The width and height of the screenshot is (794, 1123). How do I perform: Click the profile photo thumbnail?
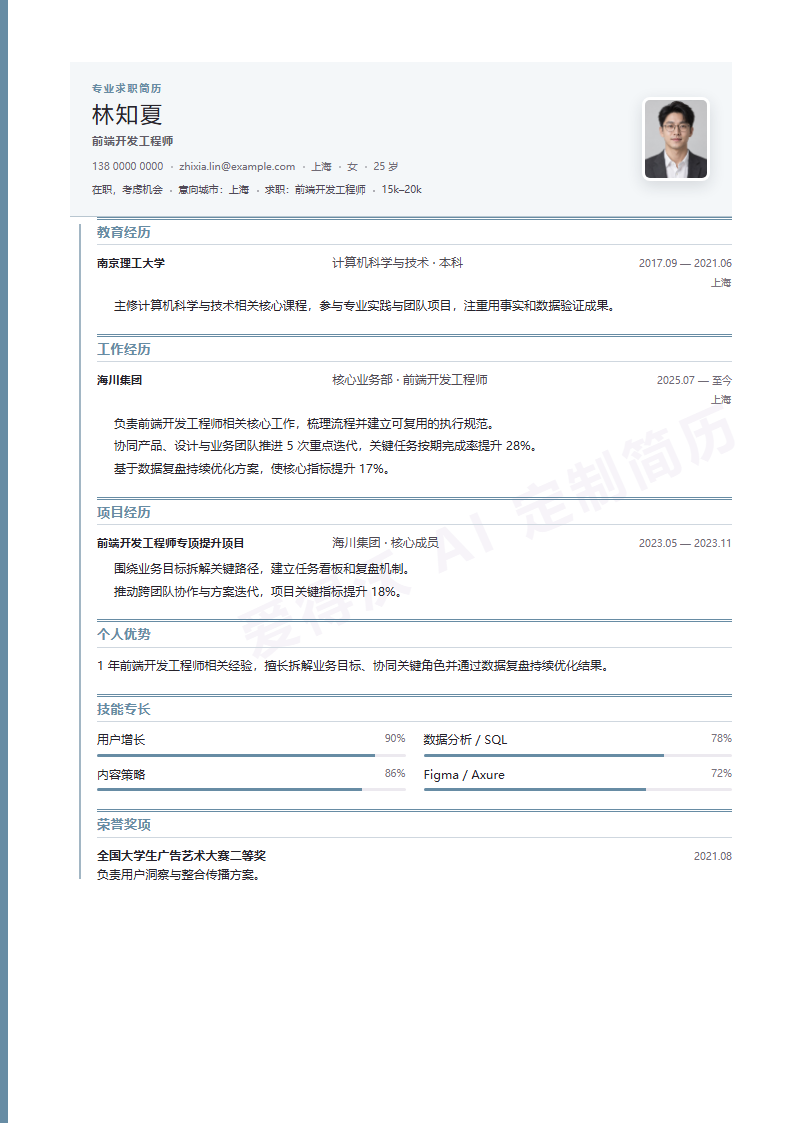(676, 139)
